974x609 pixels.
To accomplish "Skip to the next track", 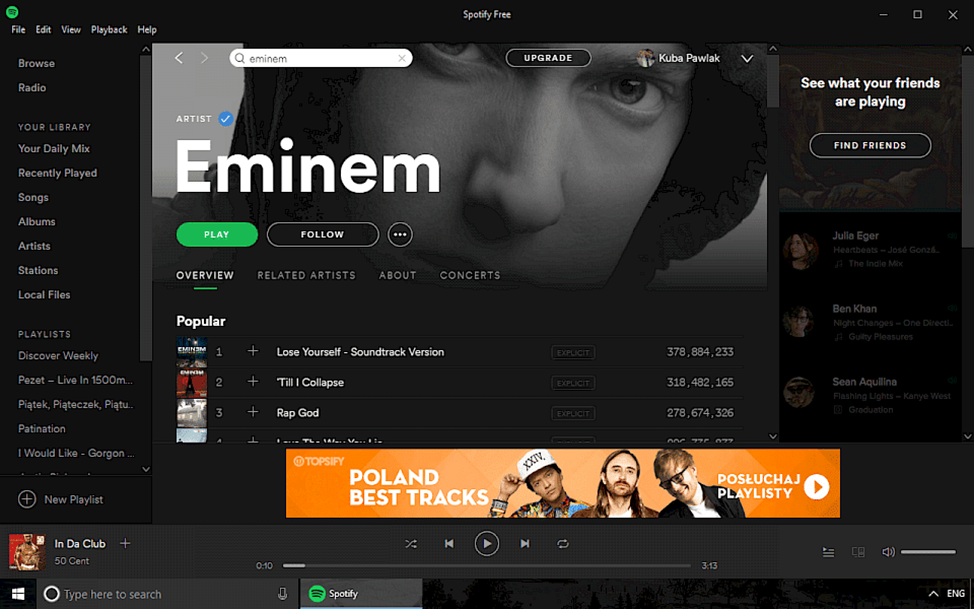I will point(525,544).
